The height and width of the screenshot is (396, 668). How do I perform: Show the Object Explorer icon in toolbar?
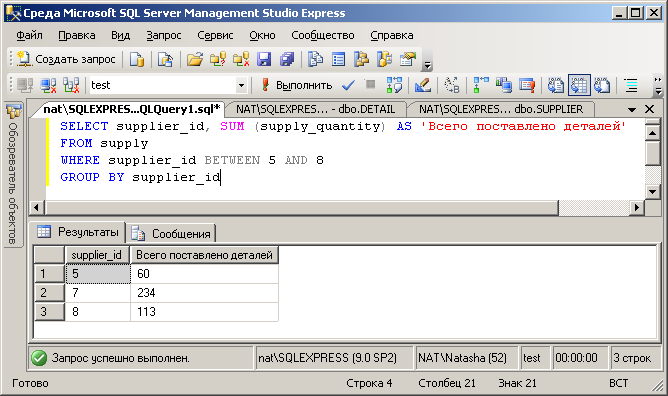(361, 59)
